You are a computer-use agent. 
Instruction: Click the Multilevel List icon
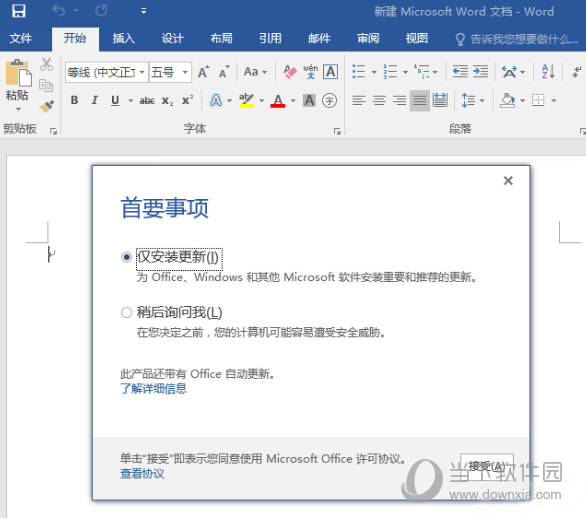(x=422, y=71)
